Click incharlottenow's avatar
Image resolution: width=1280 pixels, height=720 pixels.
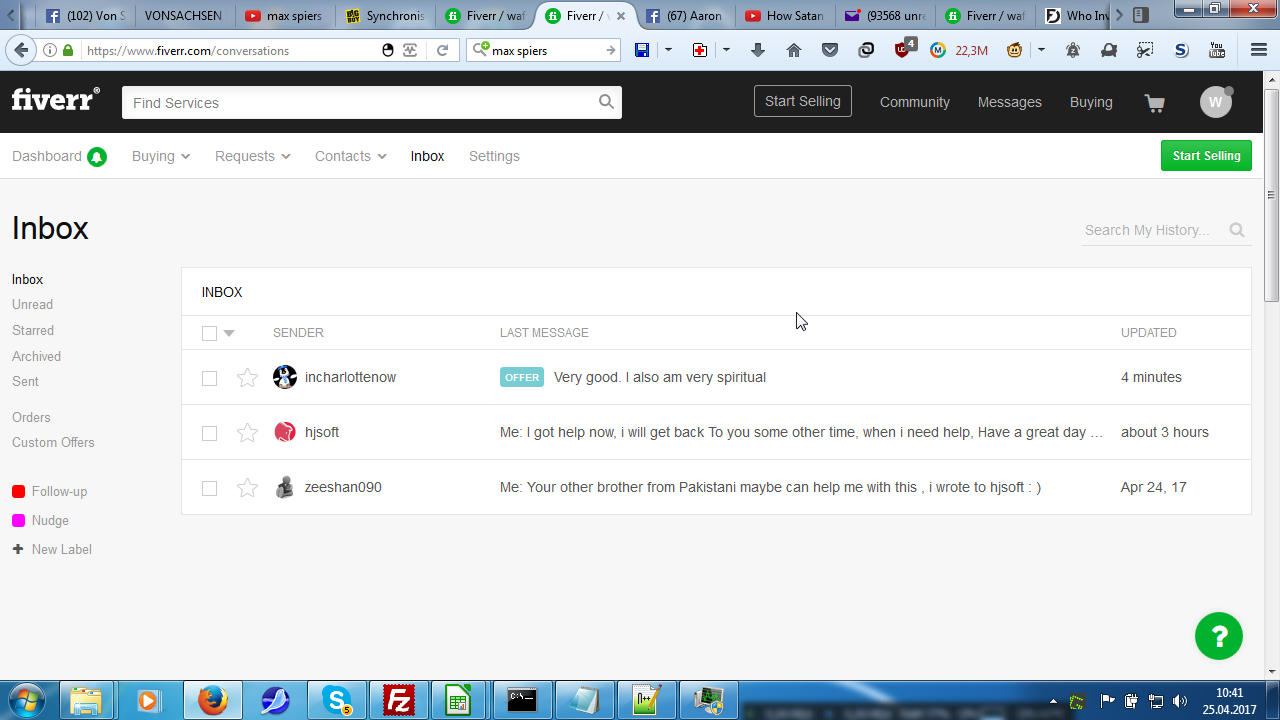point(285,377)
